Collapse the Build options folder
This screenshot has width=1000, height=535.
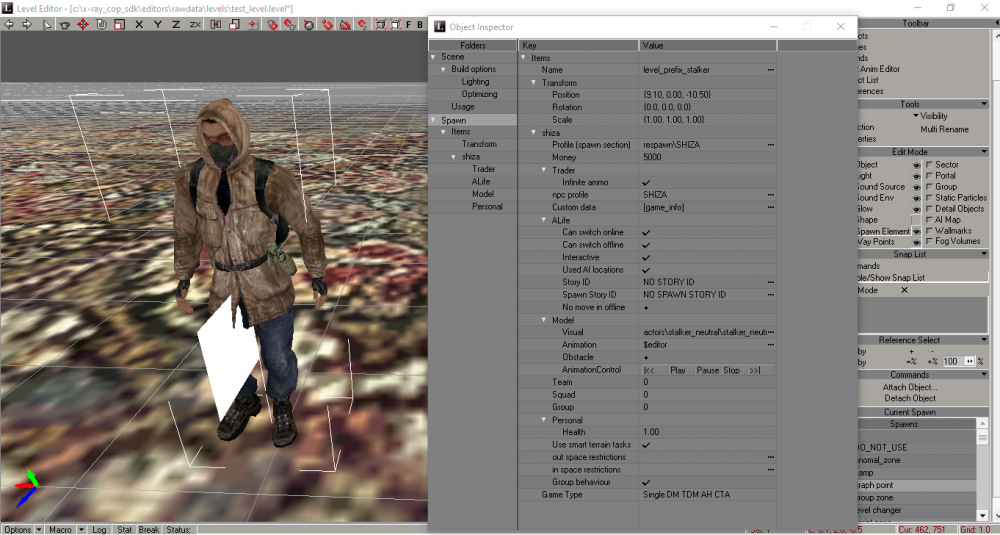click(443, 69)
